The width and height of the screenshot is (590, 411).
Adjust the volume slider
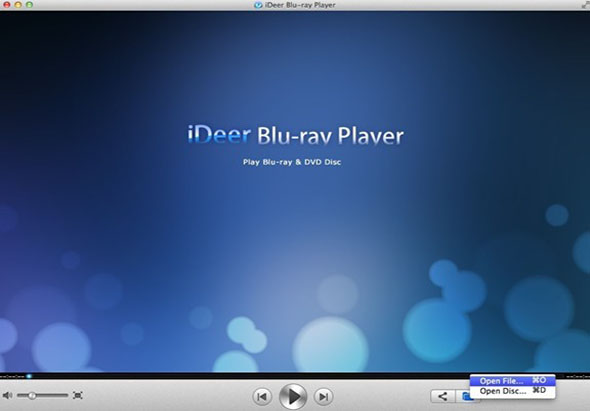42,395
